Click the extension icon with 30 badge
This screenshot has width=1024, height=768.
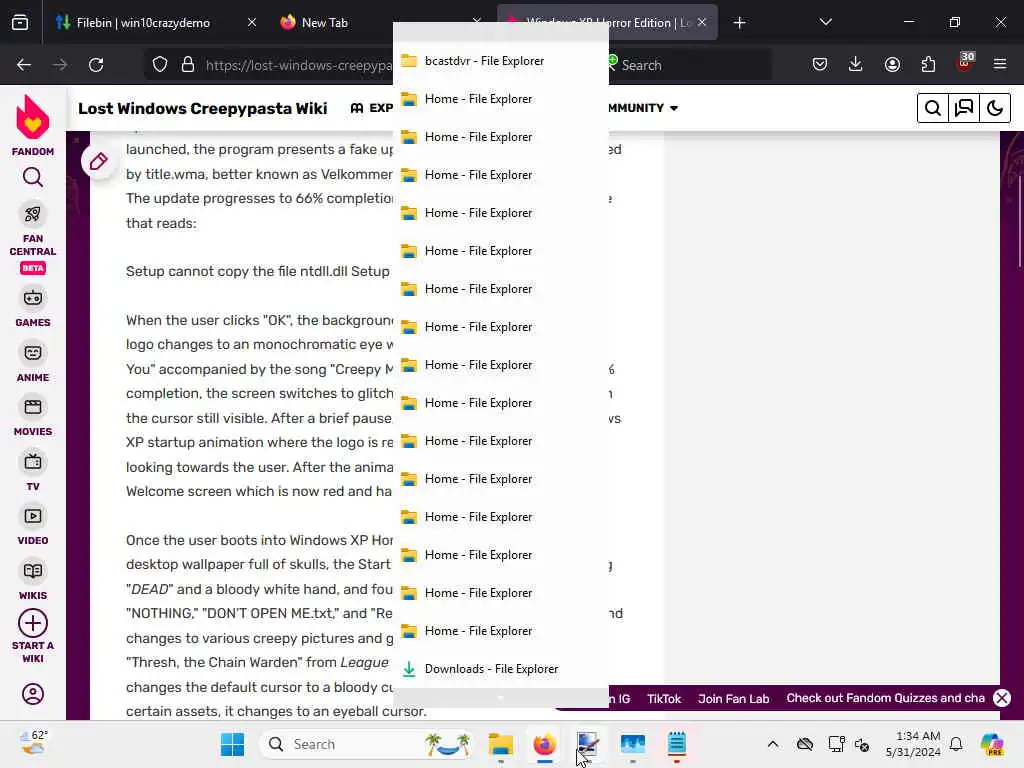click(x=965, y=63)
